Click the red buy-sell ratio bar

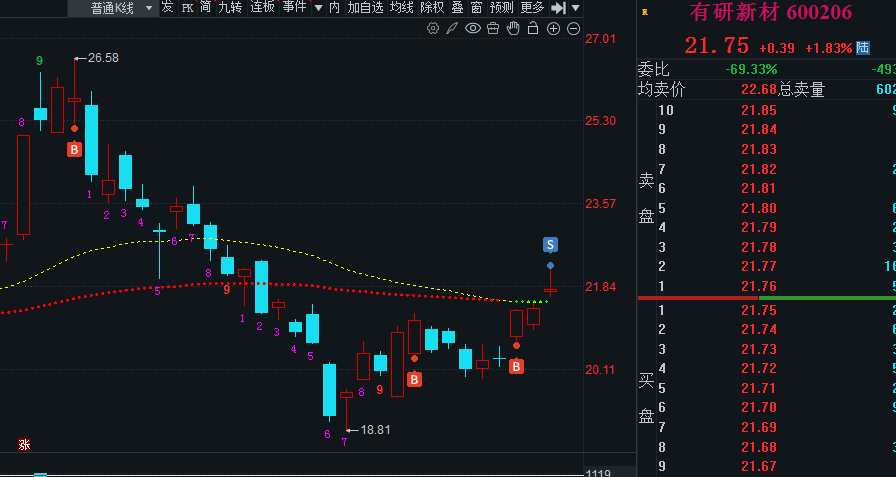698,298
